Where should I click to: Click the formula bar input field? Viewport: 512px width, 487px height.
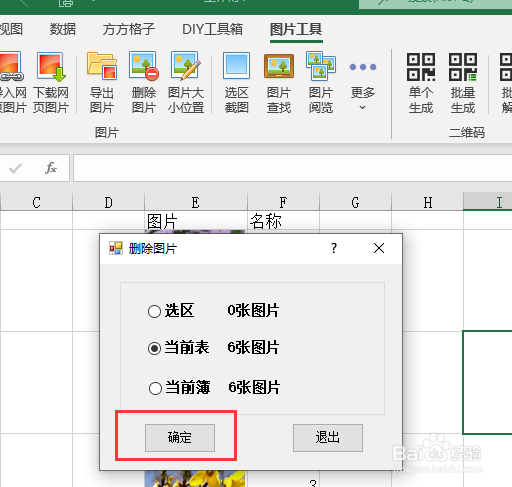coord(293,168)
